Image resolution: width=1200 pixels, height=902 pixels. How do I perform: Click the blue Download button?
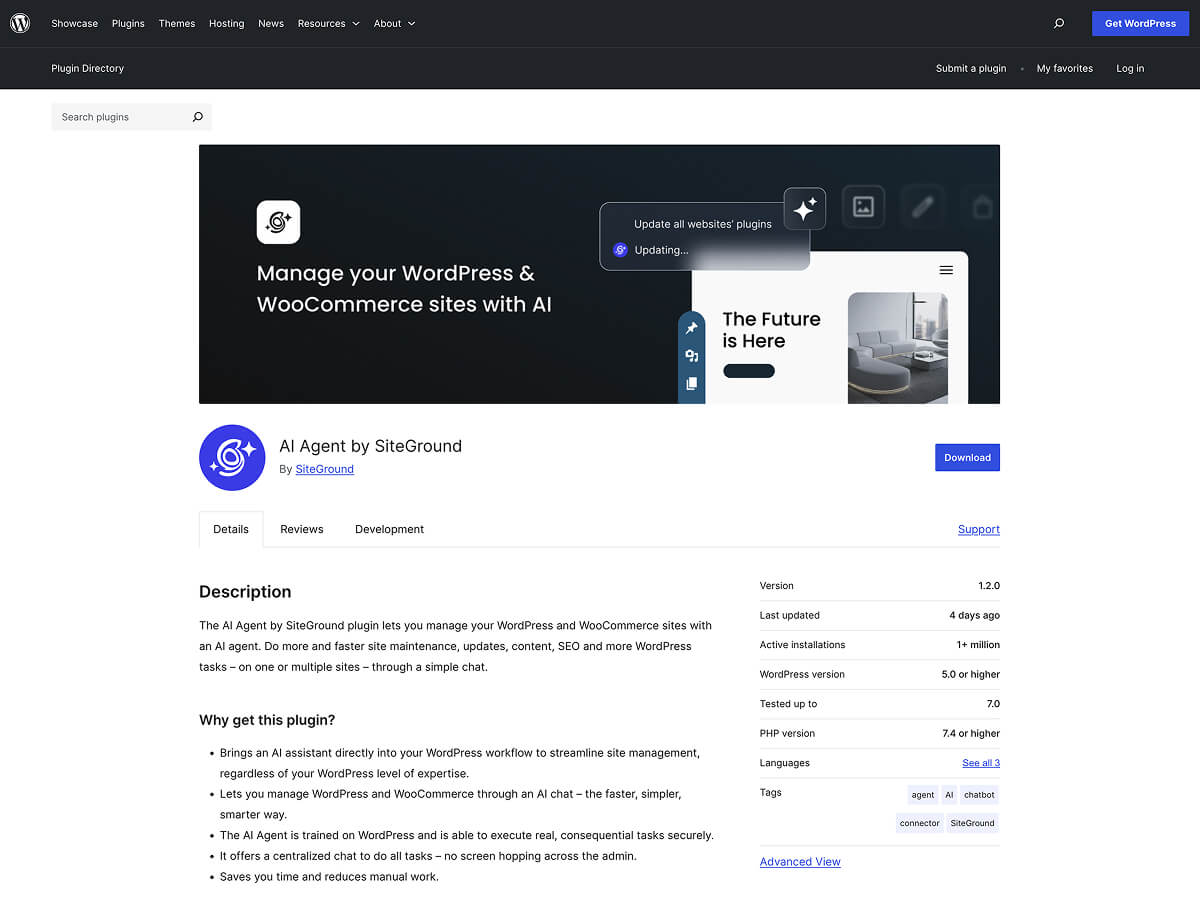click(x=967, y=457)
